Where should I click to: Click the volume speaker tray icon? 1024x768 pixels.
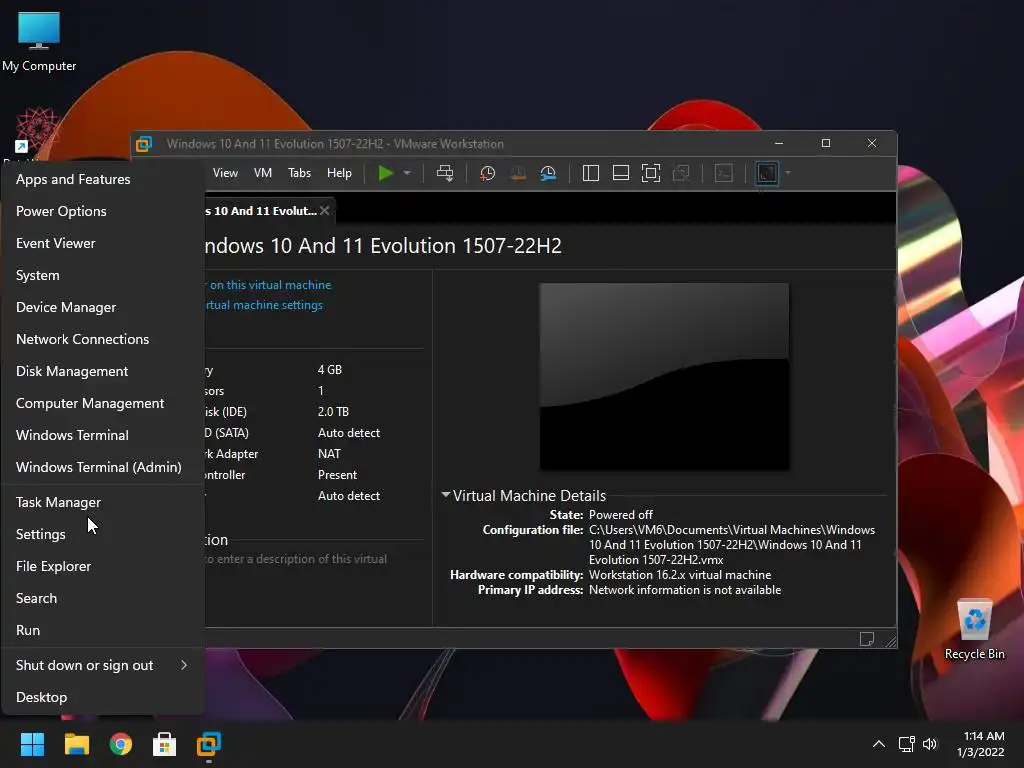930,744
